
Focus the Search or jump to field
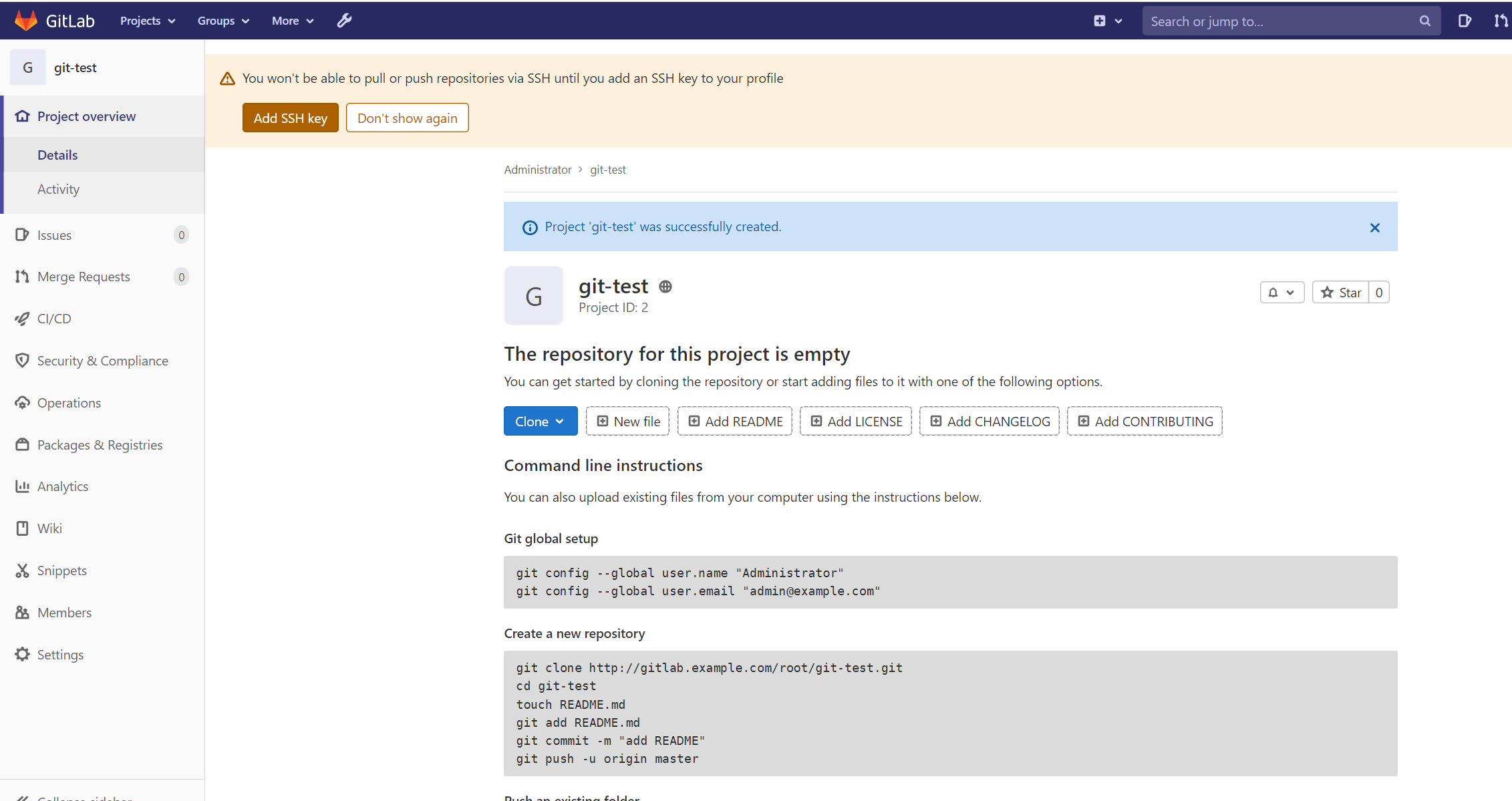1292,21
